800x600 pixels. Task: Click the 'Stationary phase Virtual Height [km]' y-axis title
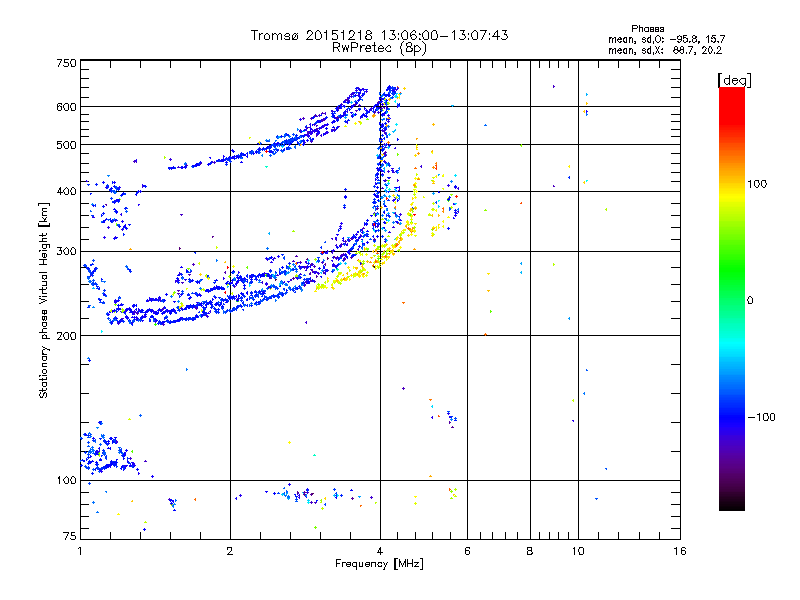[44, 300]
